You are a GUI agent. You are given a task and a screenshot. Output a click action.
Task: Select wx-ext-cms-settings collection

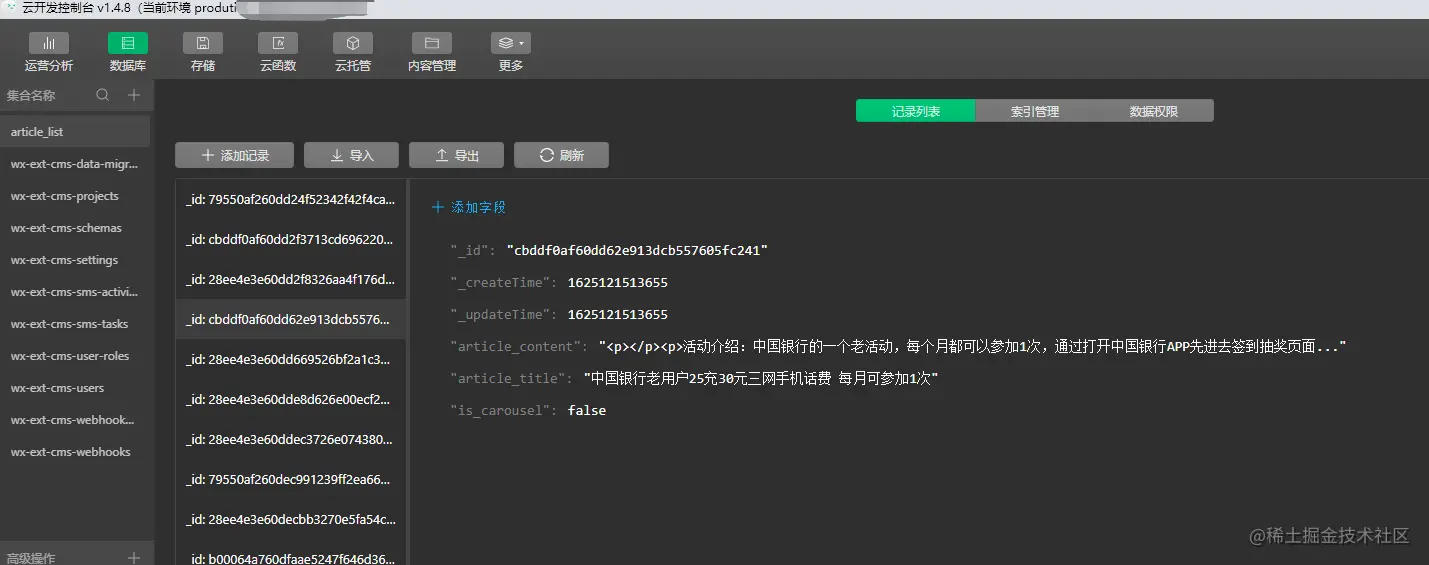(x=75, y=259)
